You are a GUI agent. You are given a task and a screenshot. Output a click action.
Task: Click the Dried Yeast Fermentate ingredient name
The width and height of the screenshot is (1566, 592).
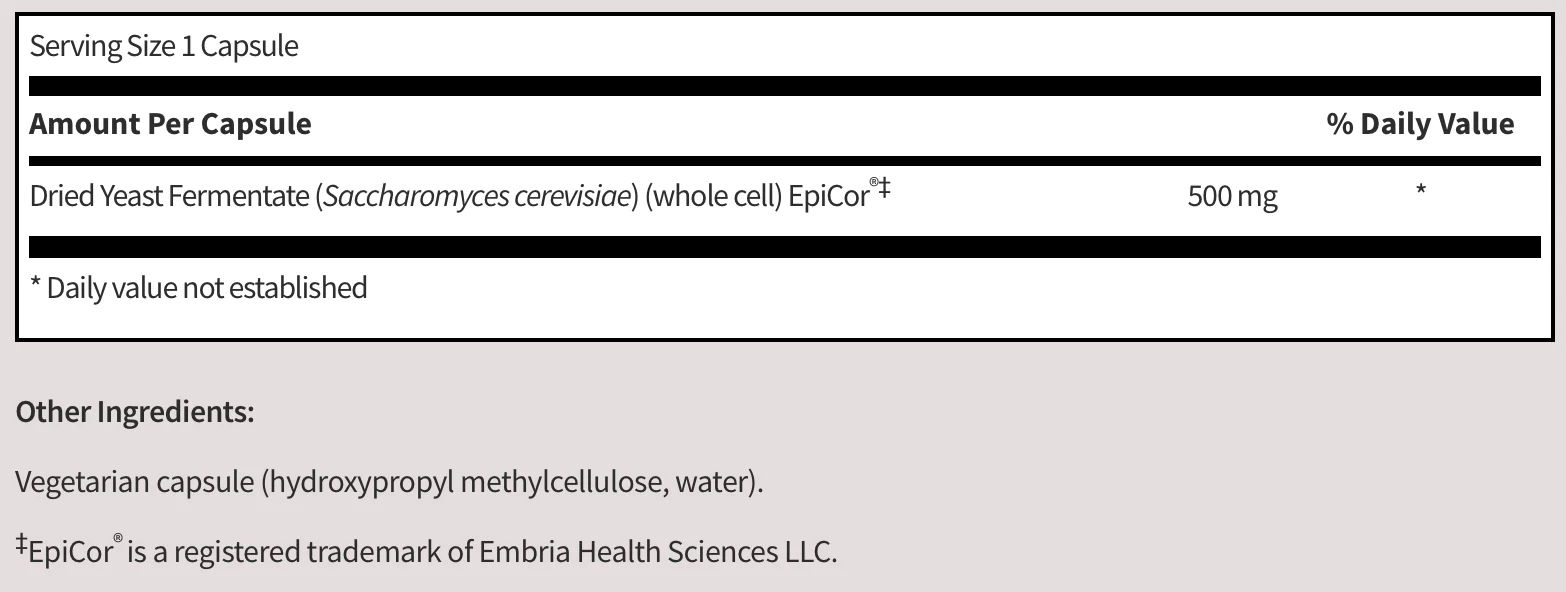pyautogui.click(x=169, y=196)
